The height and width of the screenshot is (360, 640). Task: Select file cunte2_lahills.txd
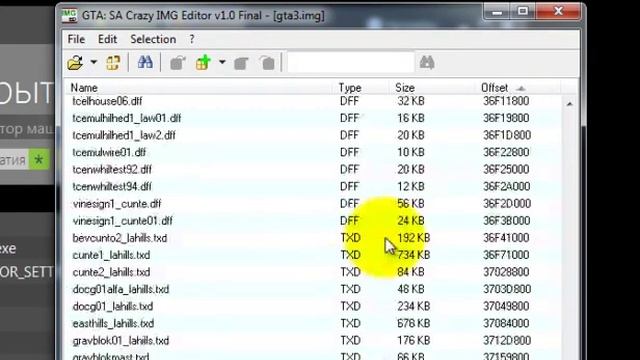click(111, 272)
